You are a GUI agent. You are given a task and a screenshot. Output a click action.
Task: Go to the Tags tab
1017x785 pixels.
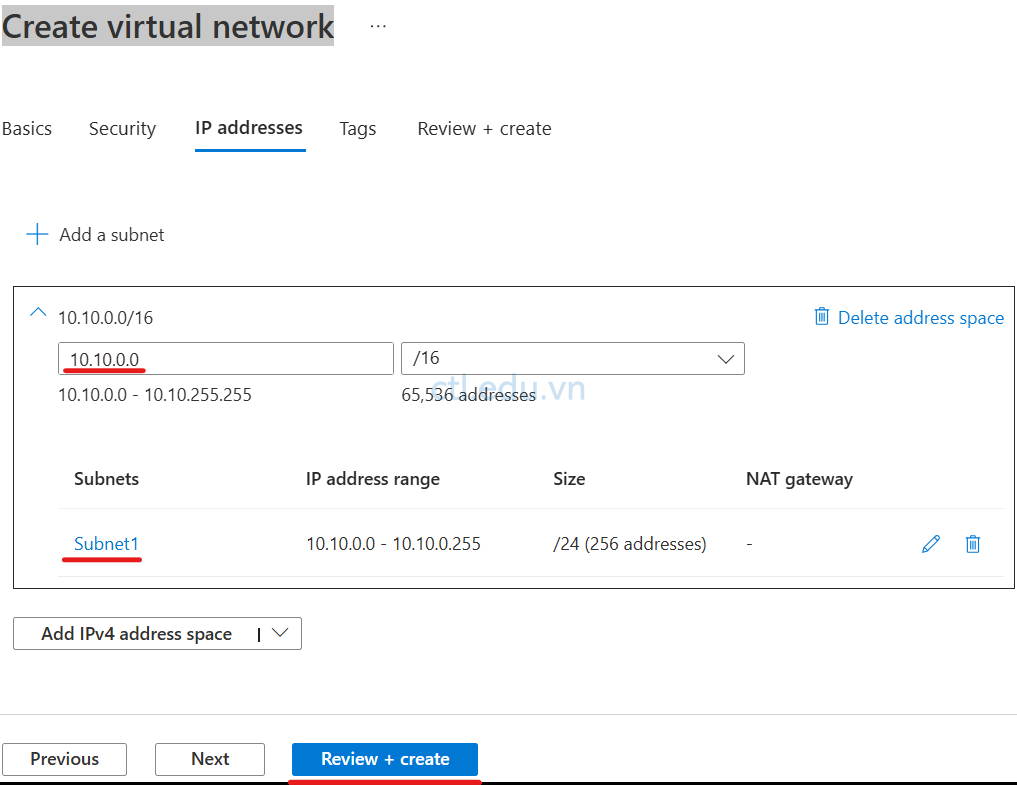pyautogui.click(x=357, y=129)
